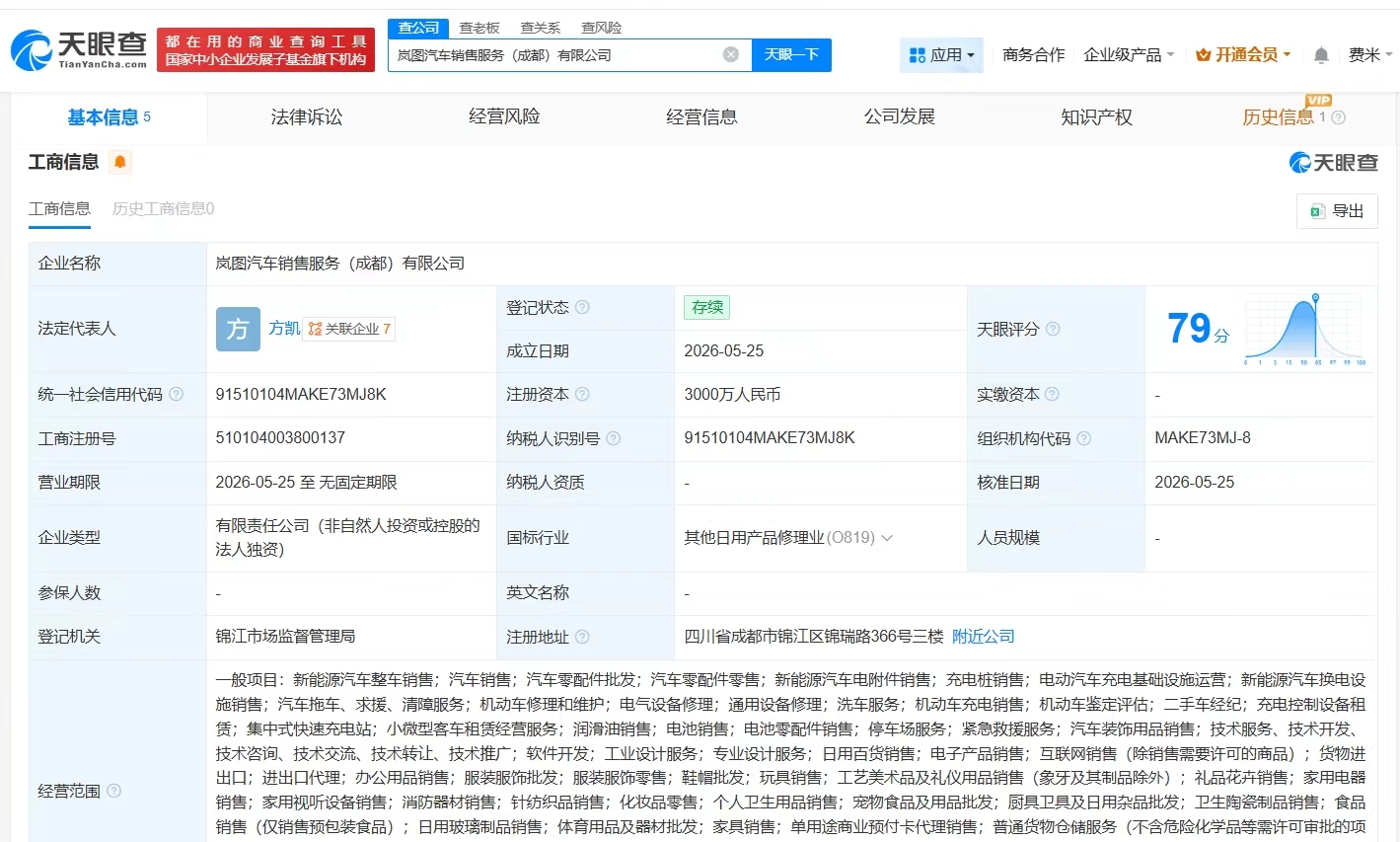Click the TianYanCha logo in header
The image size is (1400, 842).
click(x=79, y=49)
